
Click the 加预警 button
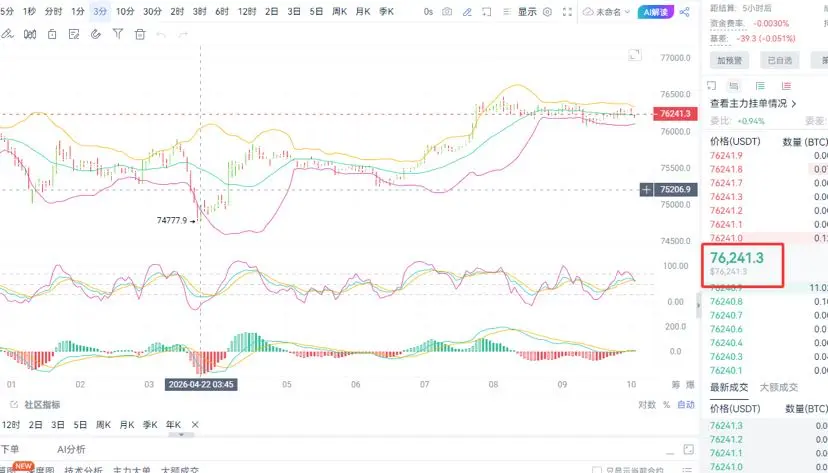(x=729, y=60)
